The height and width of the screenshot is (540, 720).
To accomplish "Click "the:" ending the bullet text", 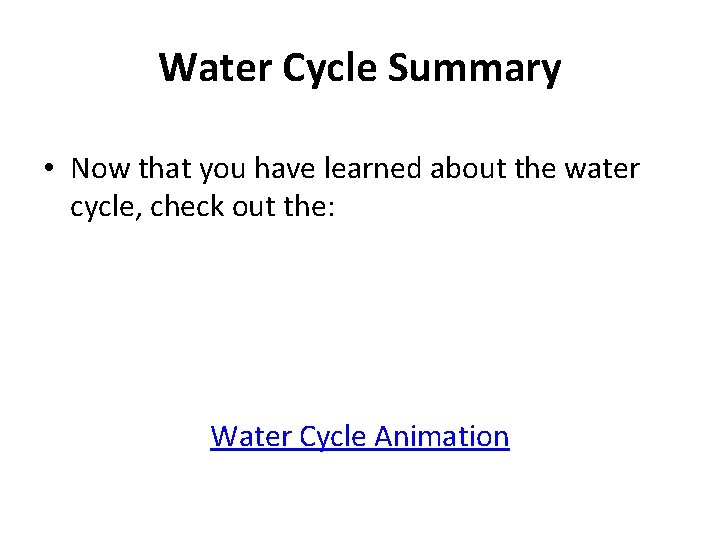I will [309, 206].
